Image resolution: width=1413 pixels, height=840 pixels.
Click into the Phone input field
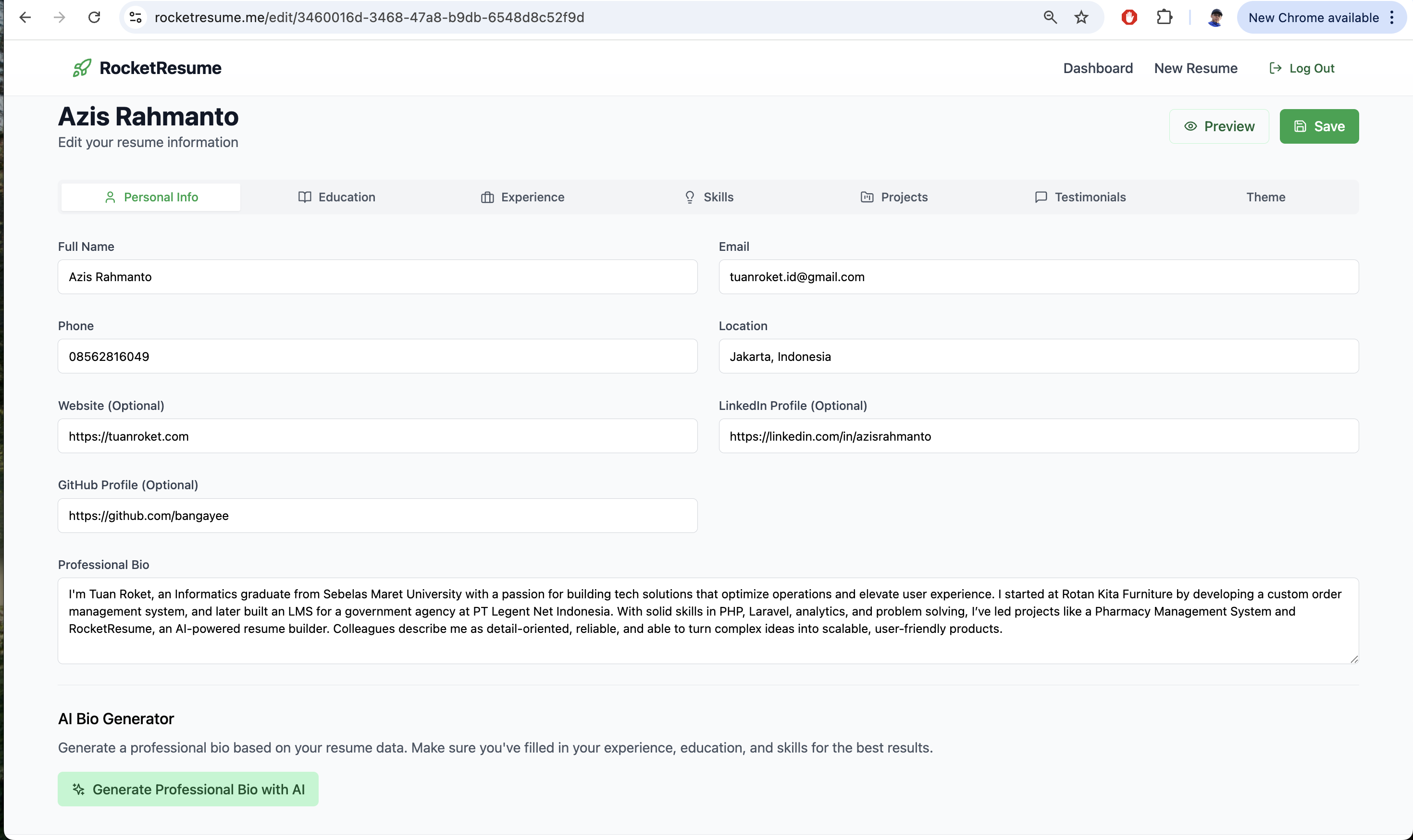[377, 356]
